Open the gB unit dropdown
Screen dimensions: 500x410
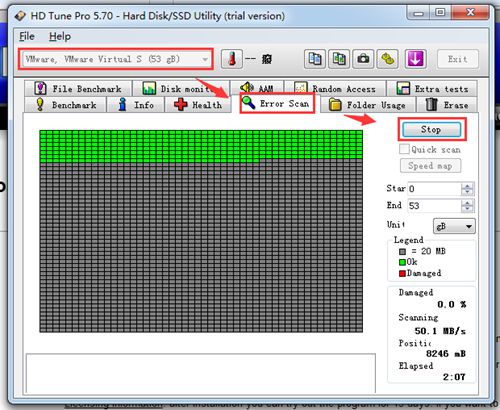point(454,226)
